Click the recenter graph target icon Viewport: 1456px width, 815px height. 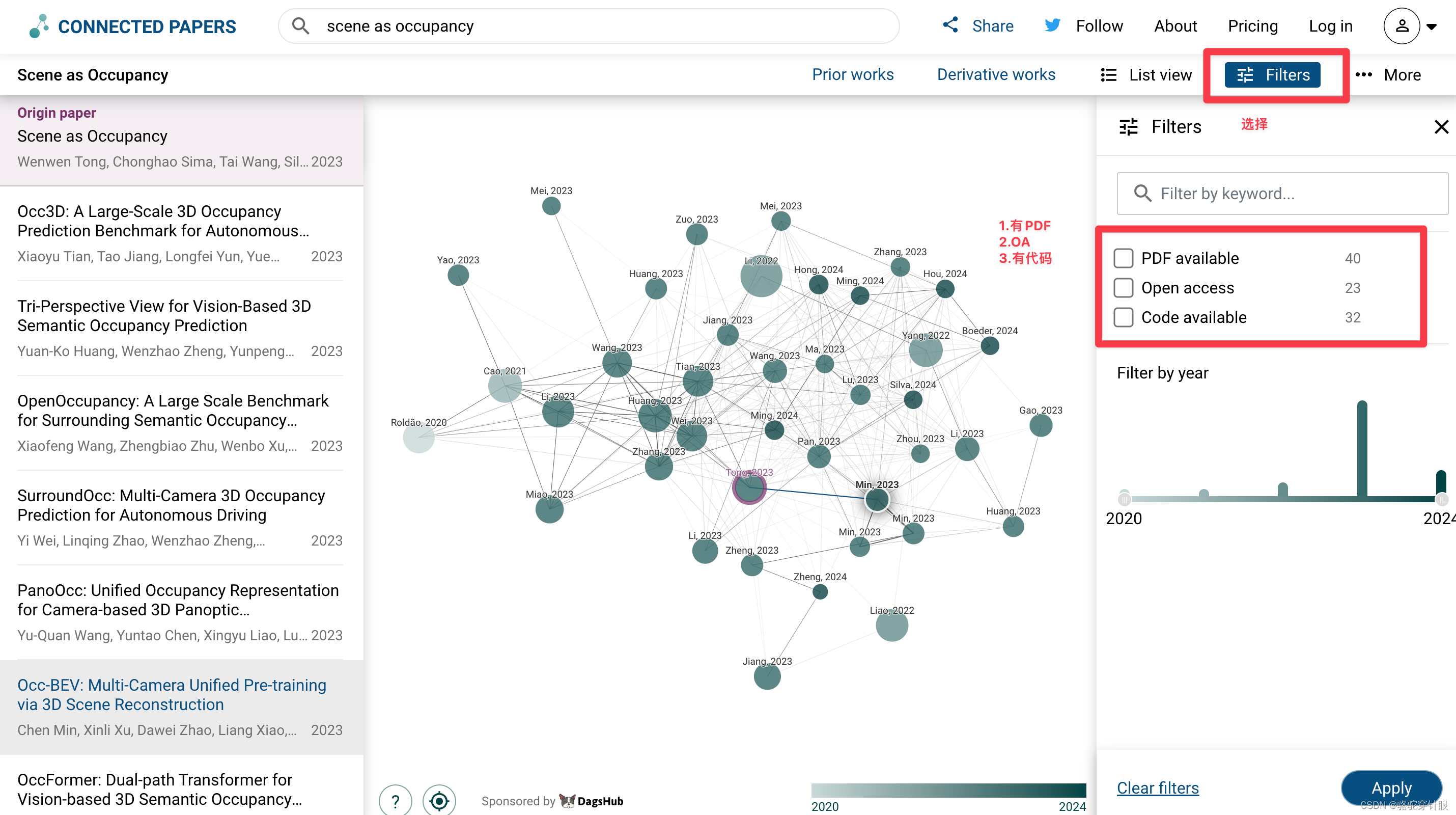tap(439, 800)
